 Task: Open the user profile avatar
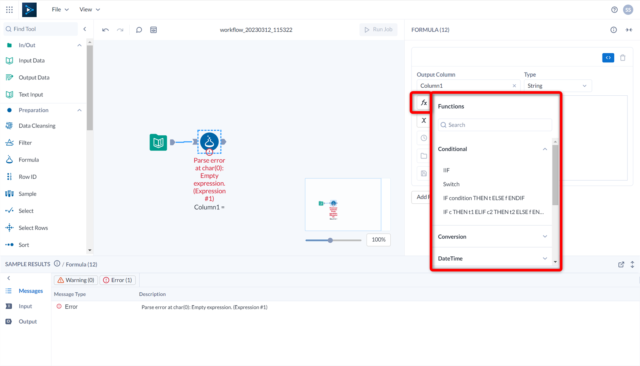(628, 10)
